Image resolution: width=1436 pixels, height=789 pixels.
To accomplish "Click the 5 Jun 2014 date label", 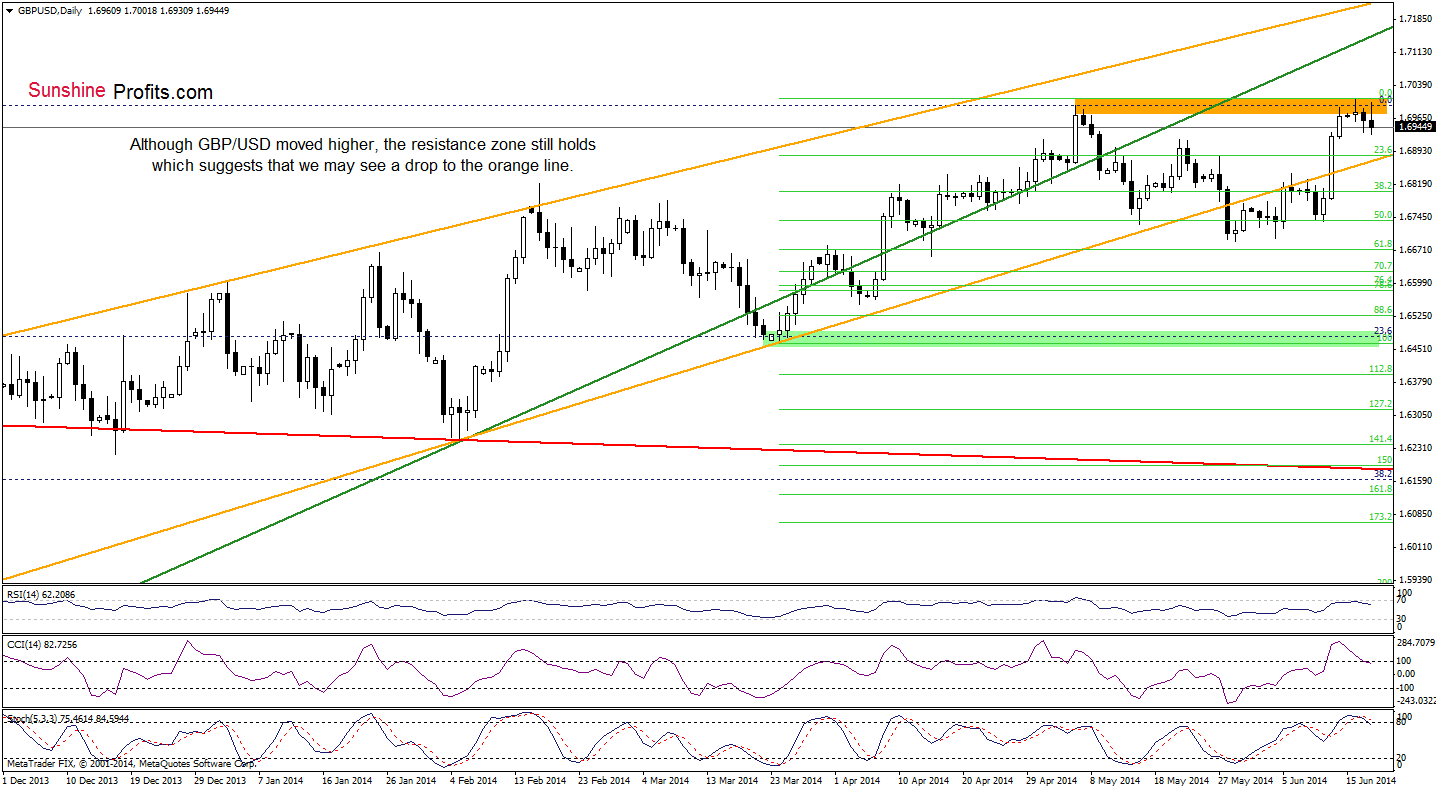I will 1307,780.
